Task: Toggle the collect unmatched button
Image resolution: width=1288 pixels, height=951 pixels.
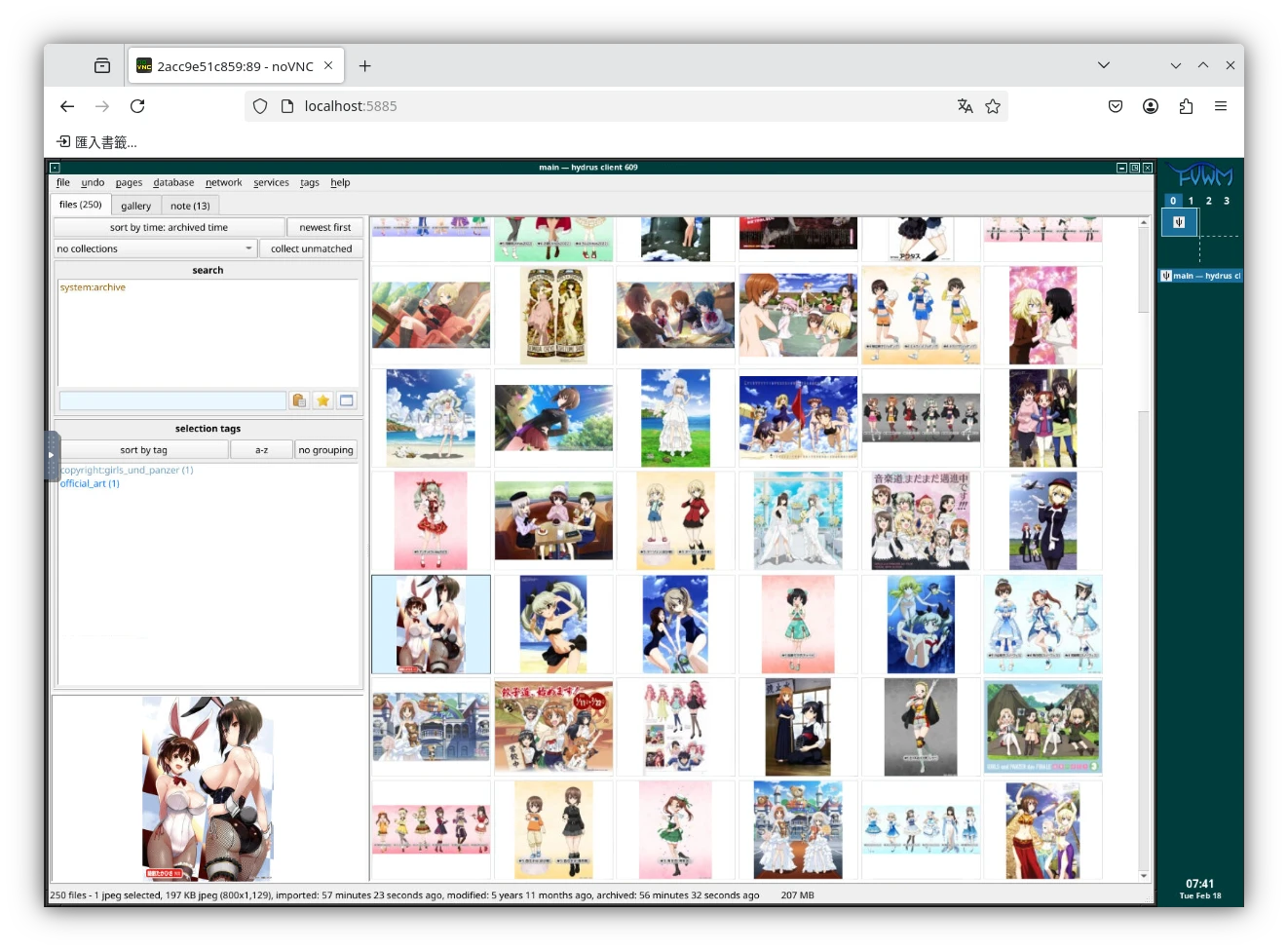Action: (311, 248)
